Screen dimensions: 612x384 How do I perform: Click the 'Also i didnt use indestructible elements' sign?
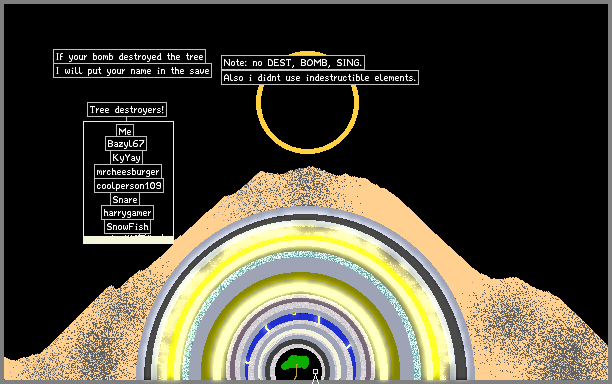320,78
